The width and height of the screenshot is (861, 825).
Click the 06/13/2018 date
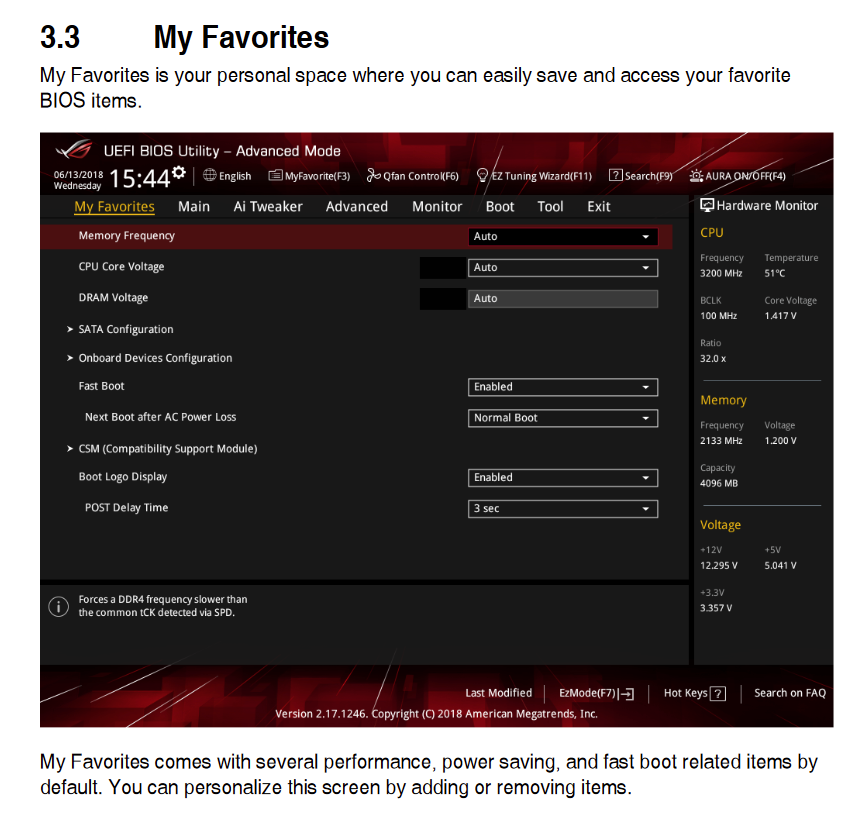click(x=79, y=174)
